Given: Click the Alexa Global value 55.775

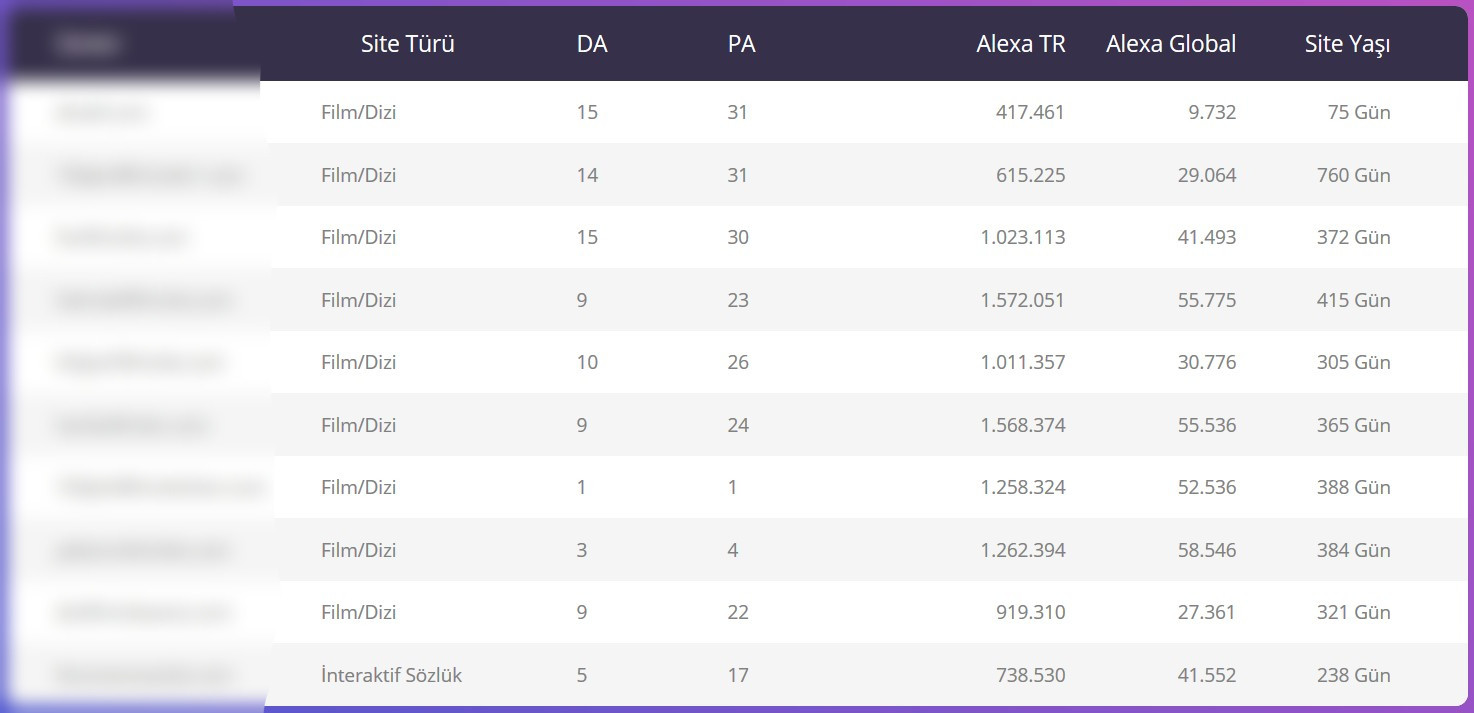Looking at the screenshot, I should (1206, 300).
